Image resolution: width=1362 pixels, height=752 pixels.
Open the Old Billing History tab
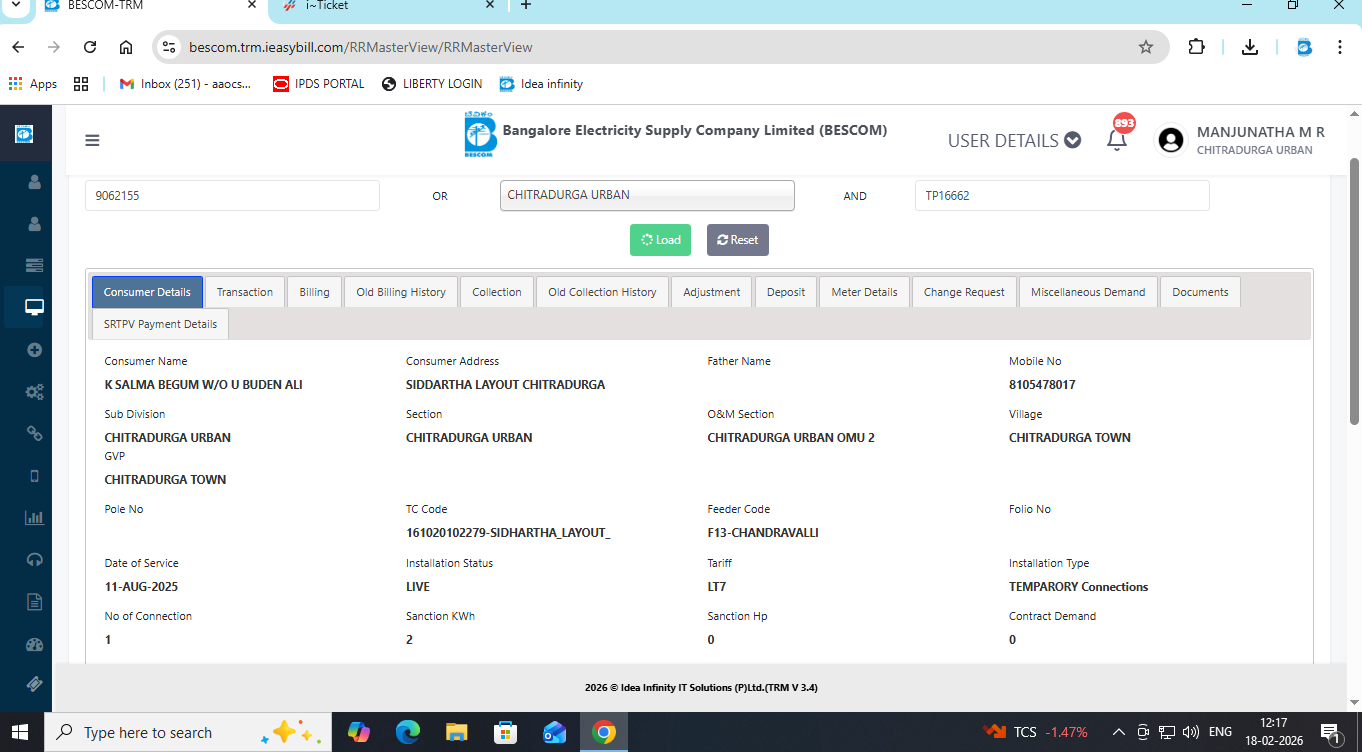(x=401, y=292)
